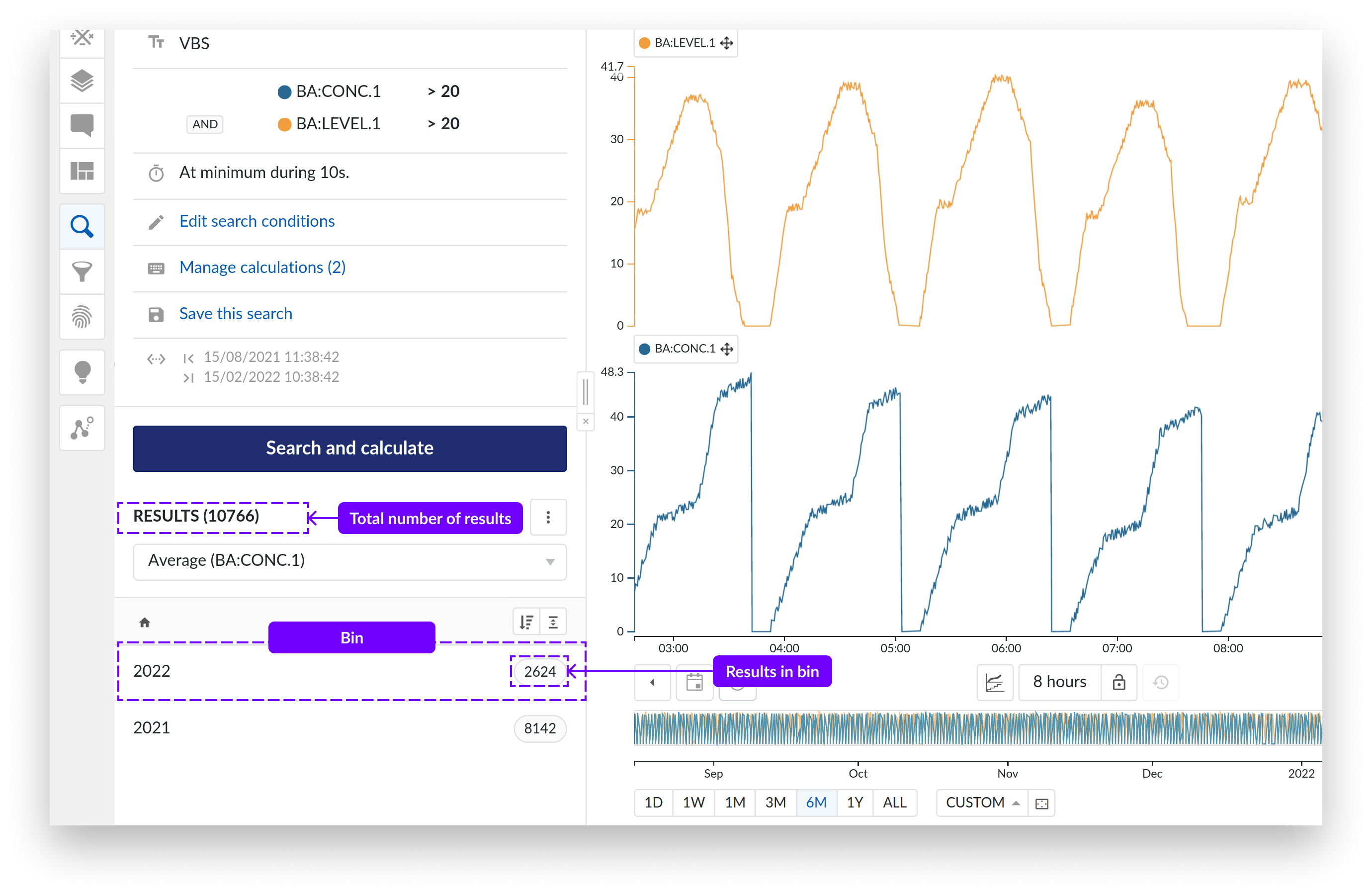Click the home icon above bins
Screen dimensions: 1372x895
click(x=145, y=622)
